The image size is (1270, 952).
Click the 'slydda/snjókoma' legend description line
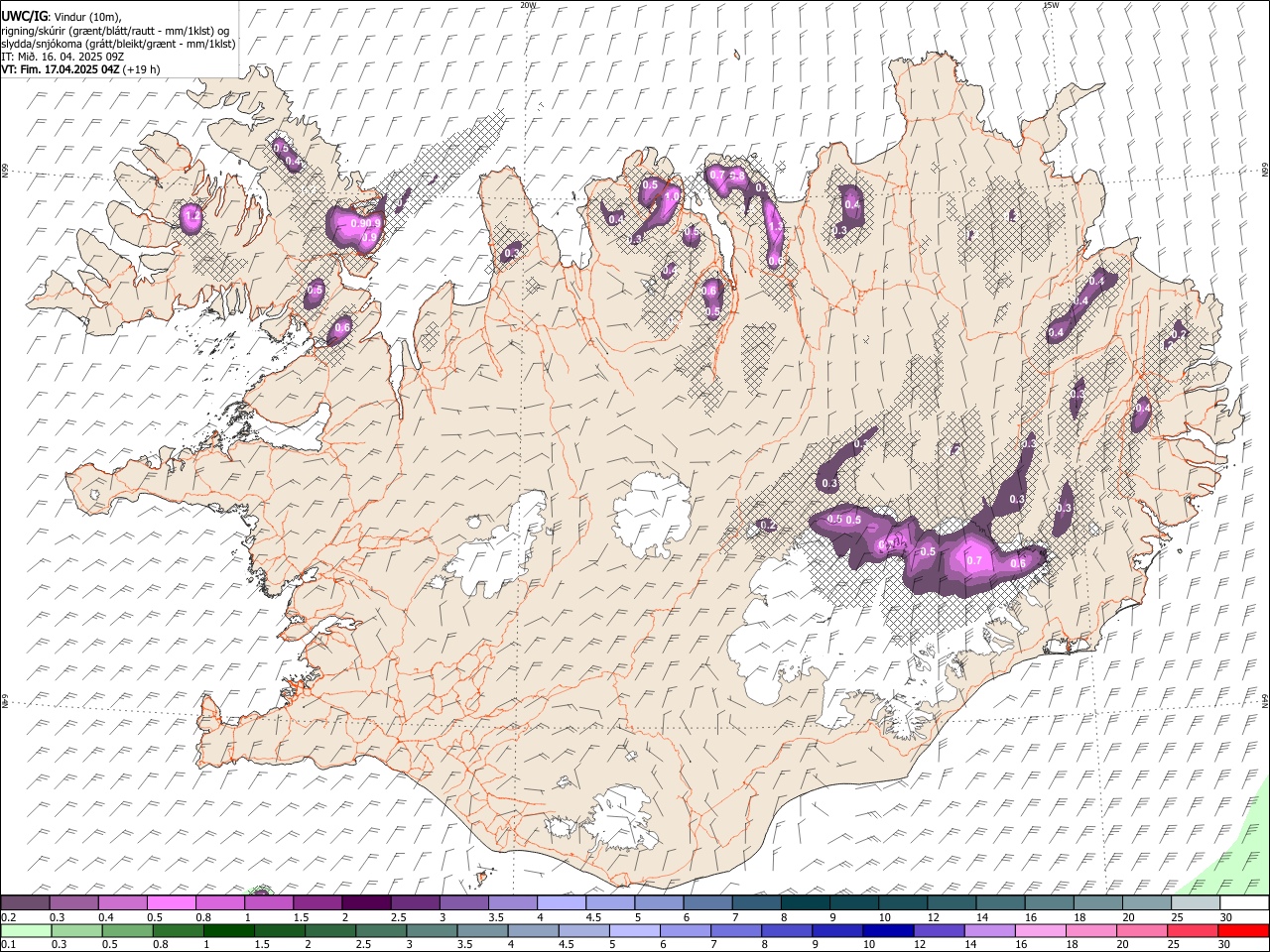(x=118, y=43)
